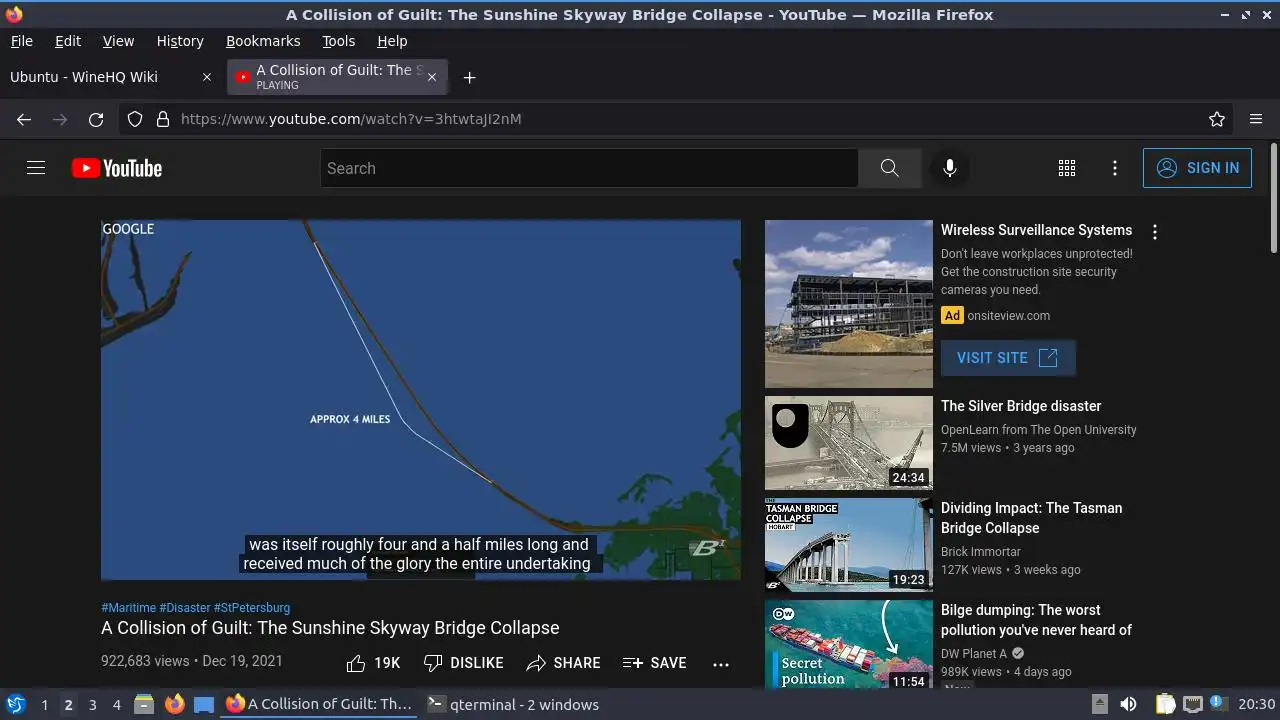Click the SIGN IN button
This screenshot has width=1280, height=720.
point(1197,168)
